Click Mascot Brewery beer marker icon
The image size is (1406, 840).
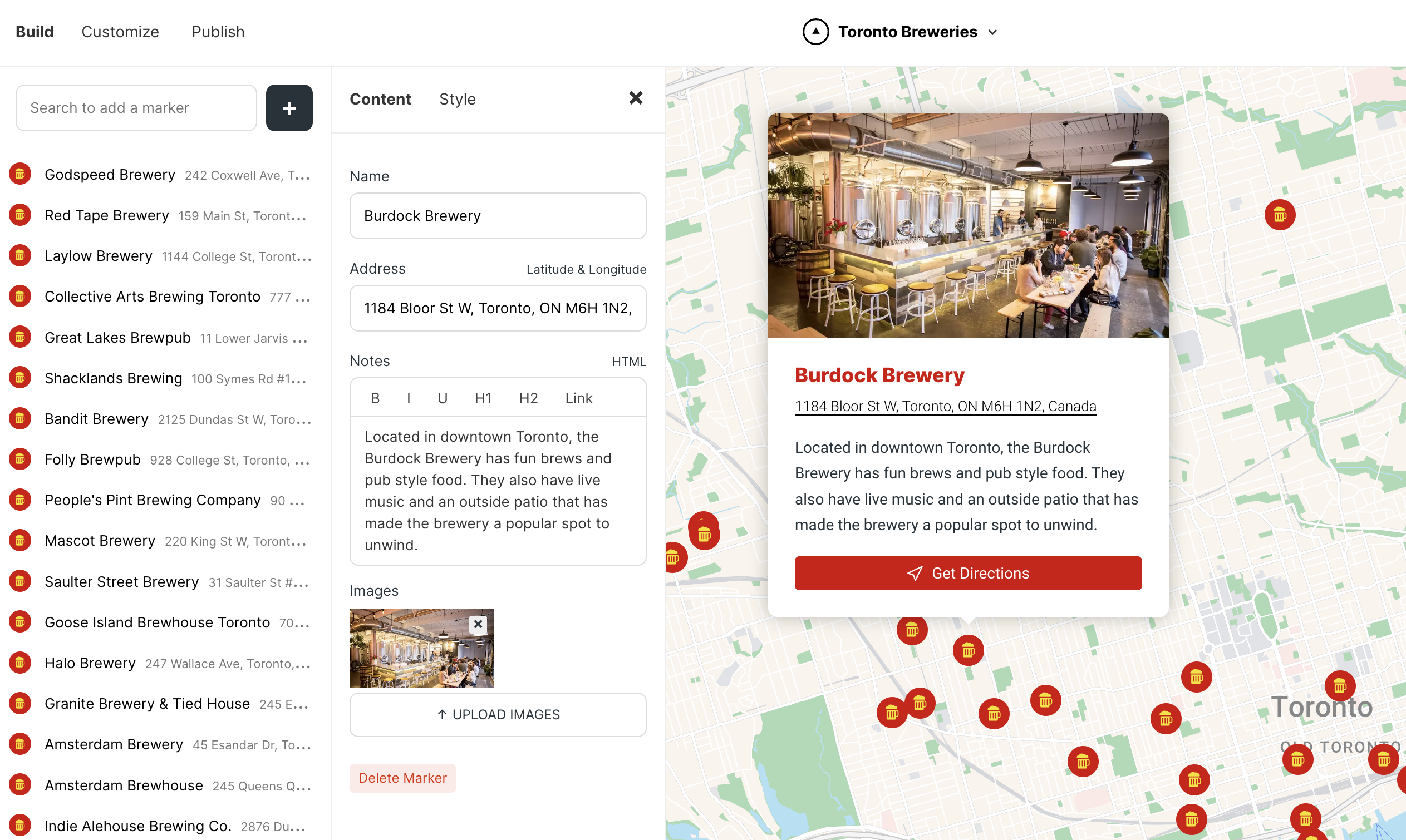tap(20, 541)
